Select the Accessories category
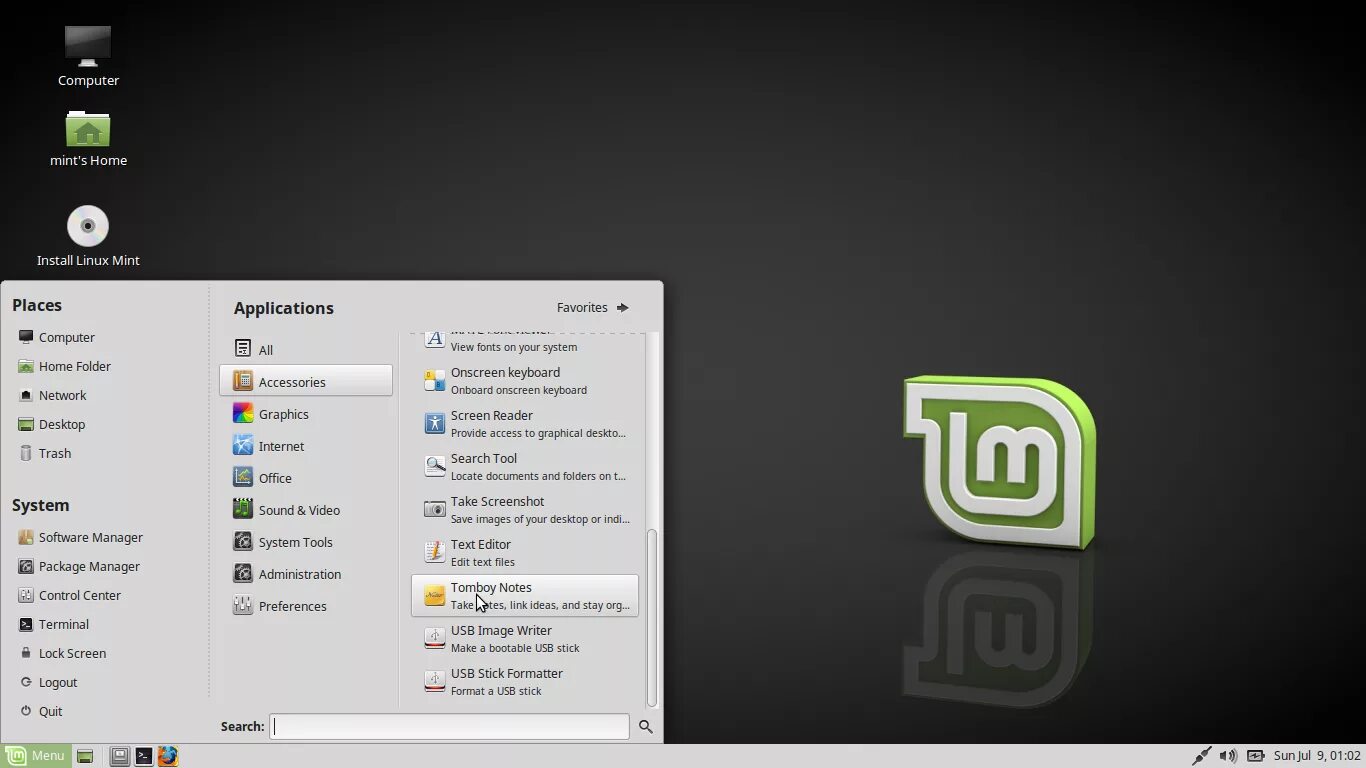This screenshot has width=1366, height=768. [x=306, y=381]
